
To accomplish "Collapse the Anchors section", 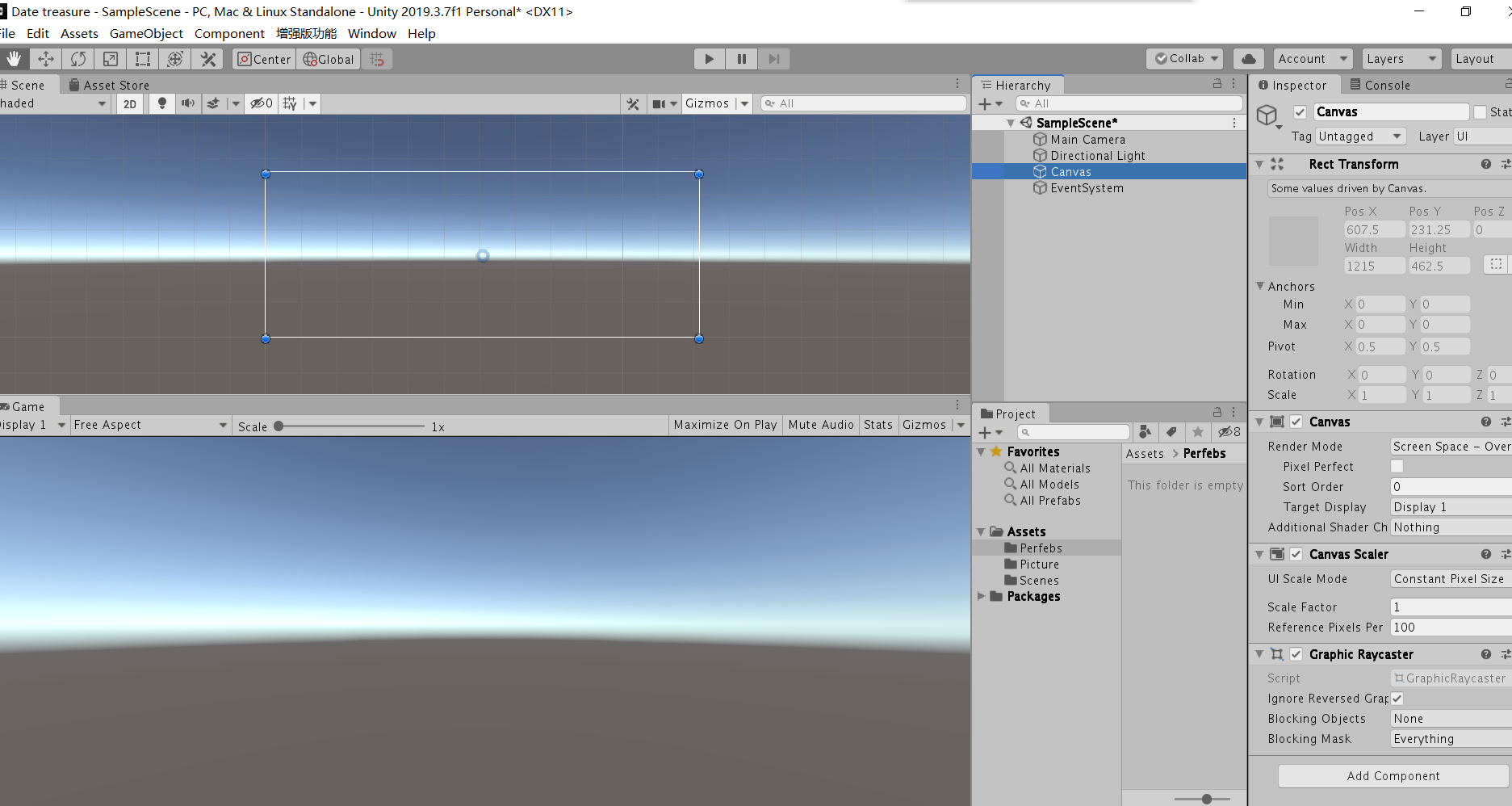I will pyautogui.click(x=1260, y=286).
